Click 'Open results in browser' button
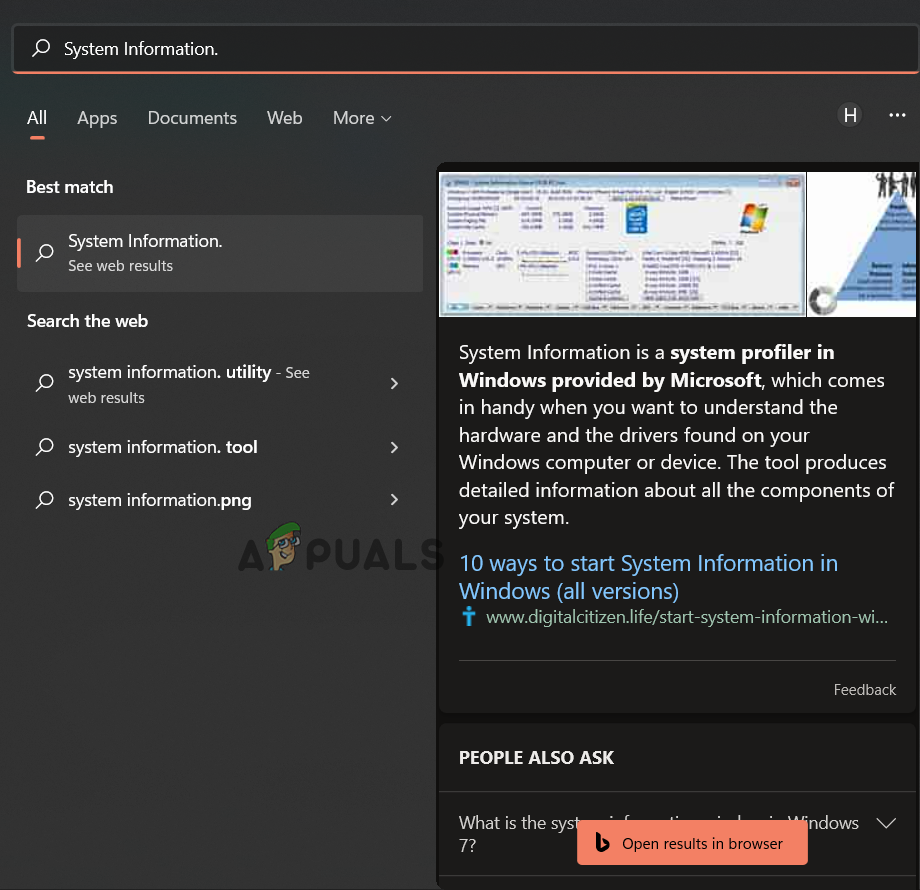 [692, 843]
